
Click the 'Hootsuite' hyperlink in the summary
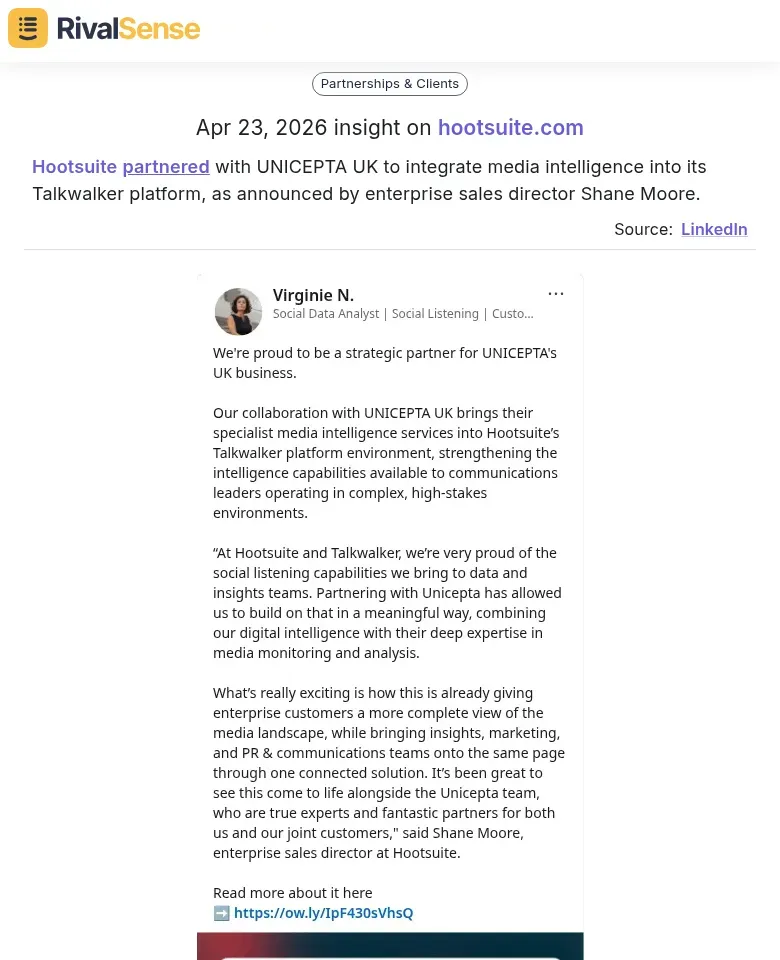(74, 166)
